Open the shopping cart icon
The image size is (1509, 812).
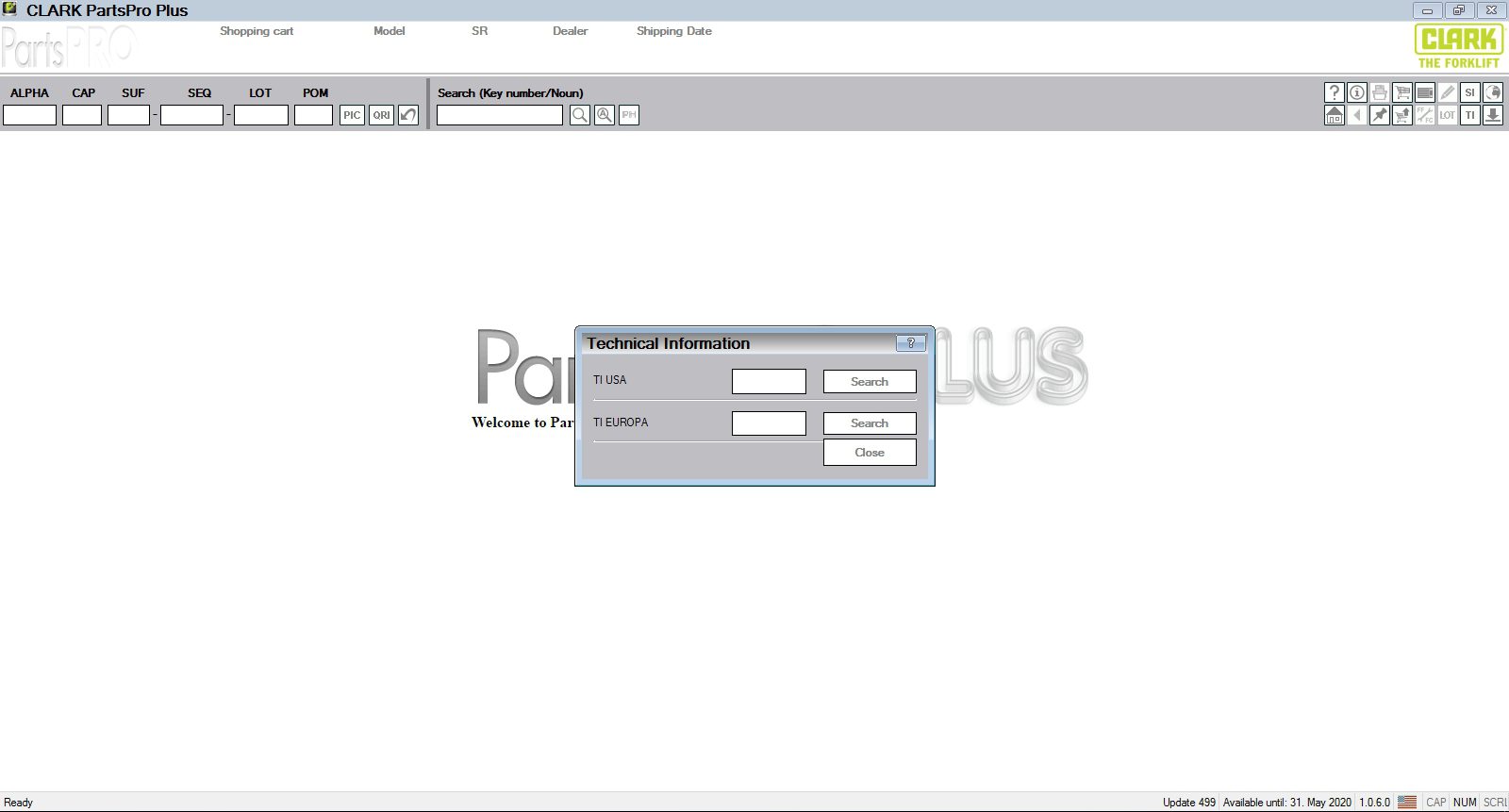(x=1402, y=92)
